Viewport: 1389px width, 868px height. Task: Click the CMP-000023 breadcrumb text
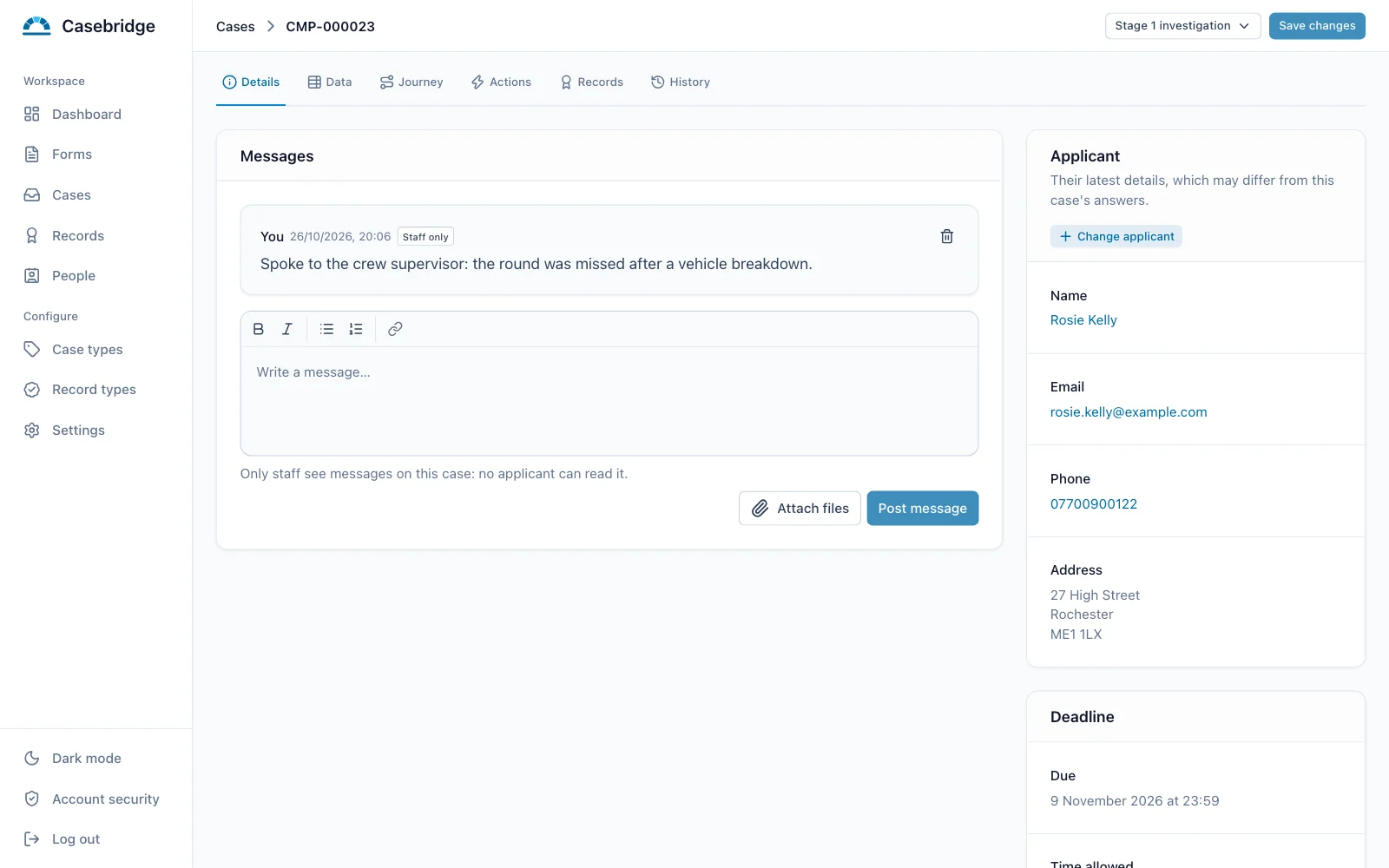[x=331, y=27]
